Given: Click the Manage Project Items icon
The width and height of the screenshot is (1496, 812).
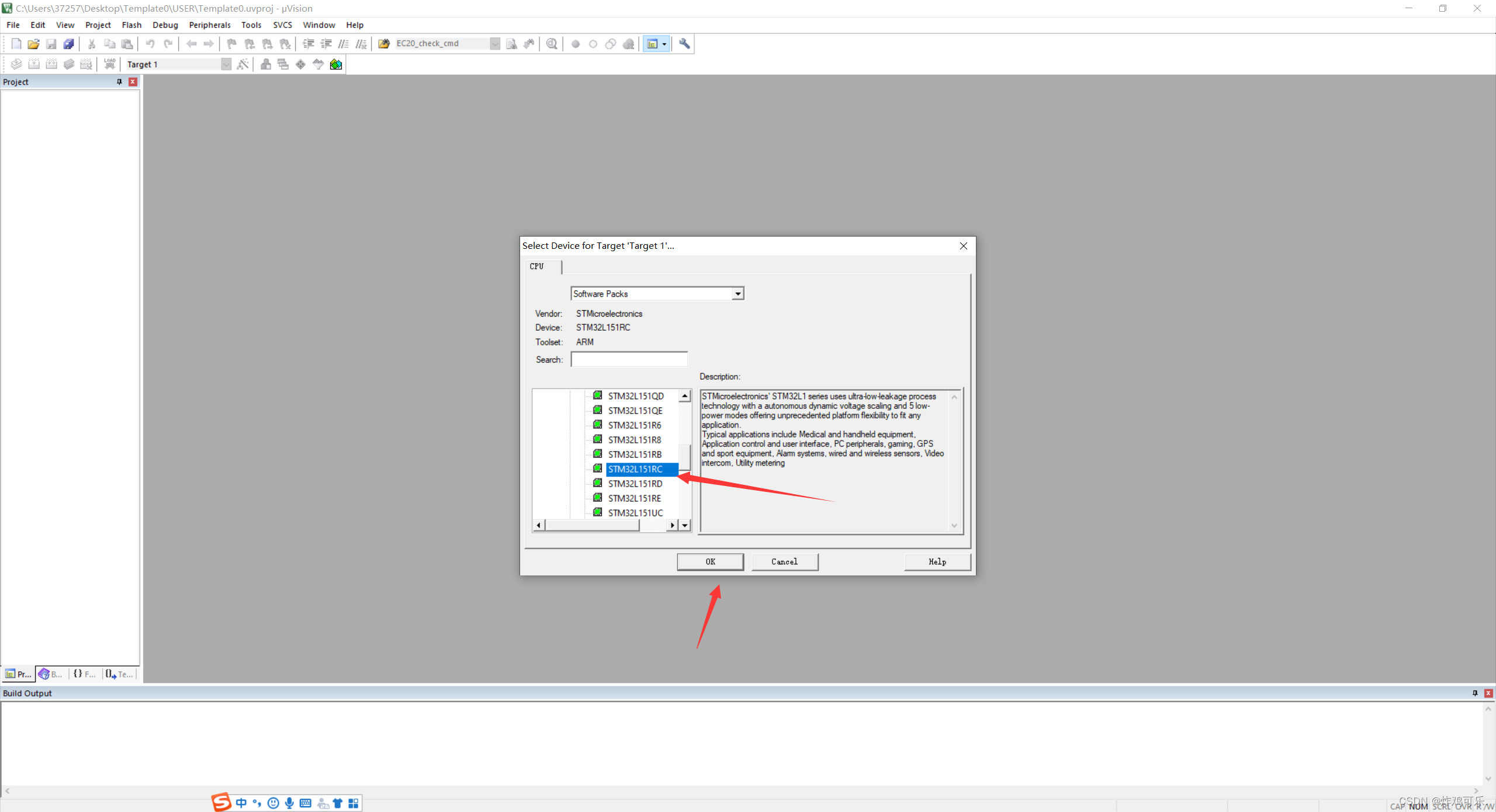Looking at the screenshot, I should pyautogui.click(x=266, y=64).
